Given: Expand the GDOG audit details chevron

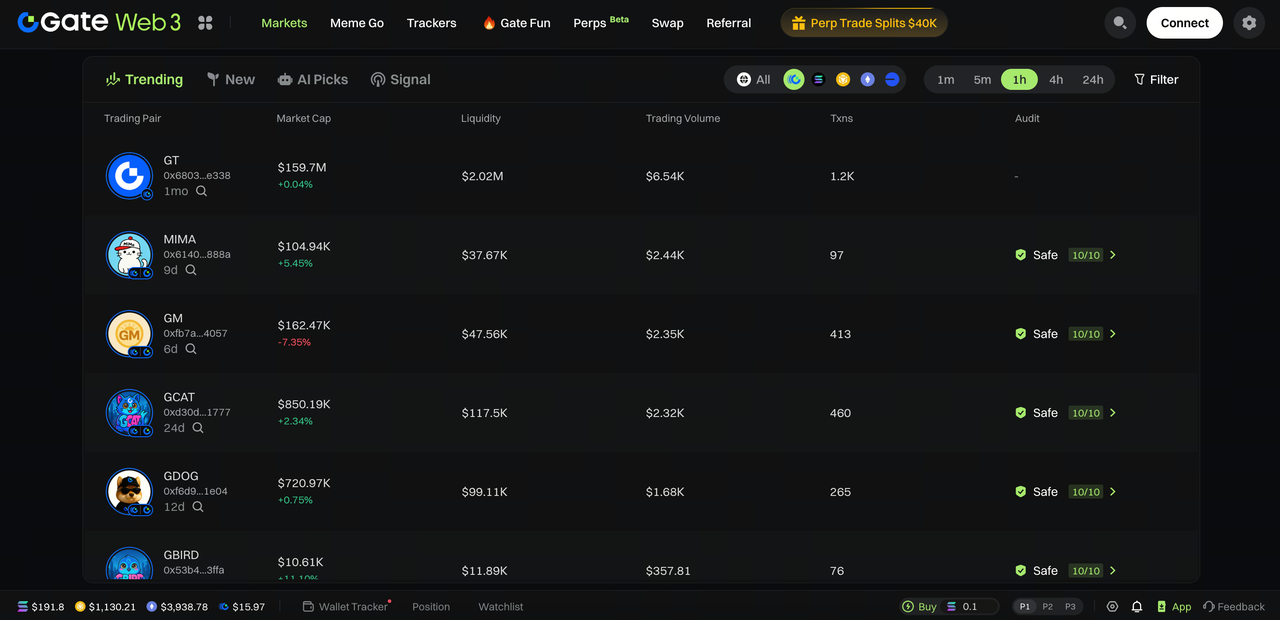Looking at the screenshot, I should point(1113,492).
